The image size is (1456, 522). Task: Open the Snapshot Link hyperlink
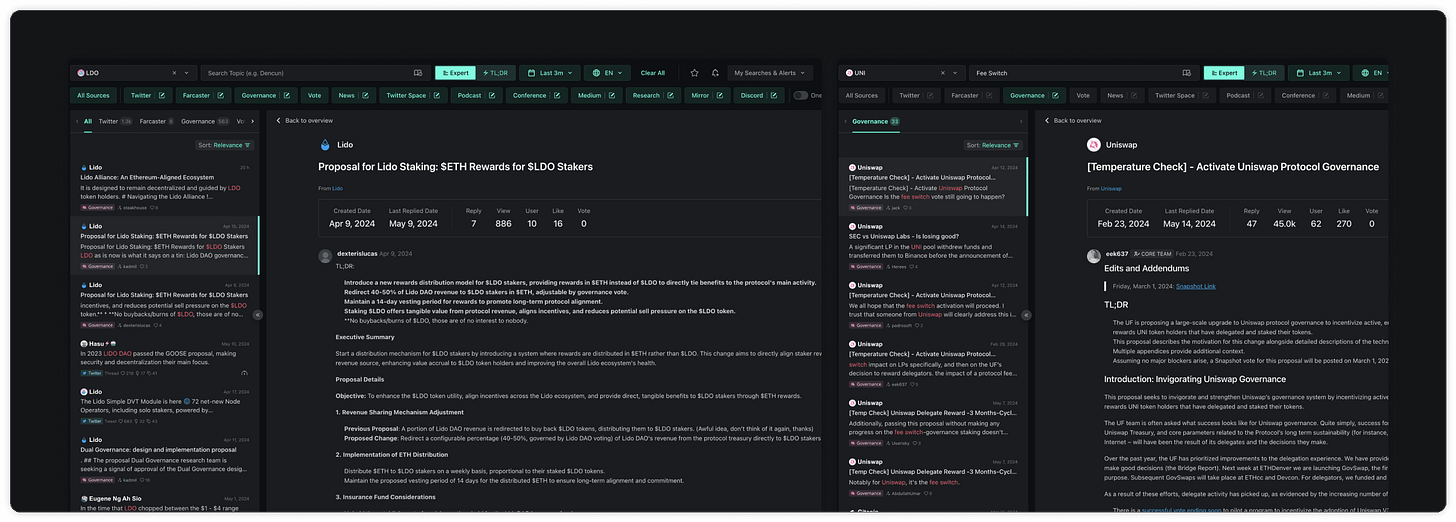click(x=1196, y=286)
